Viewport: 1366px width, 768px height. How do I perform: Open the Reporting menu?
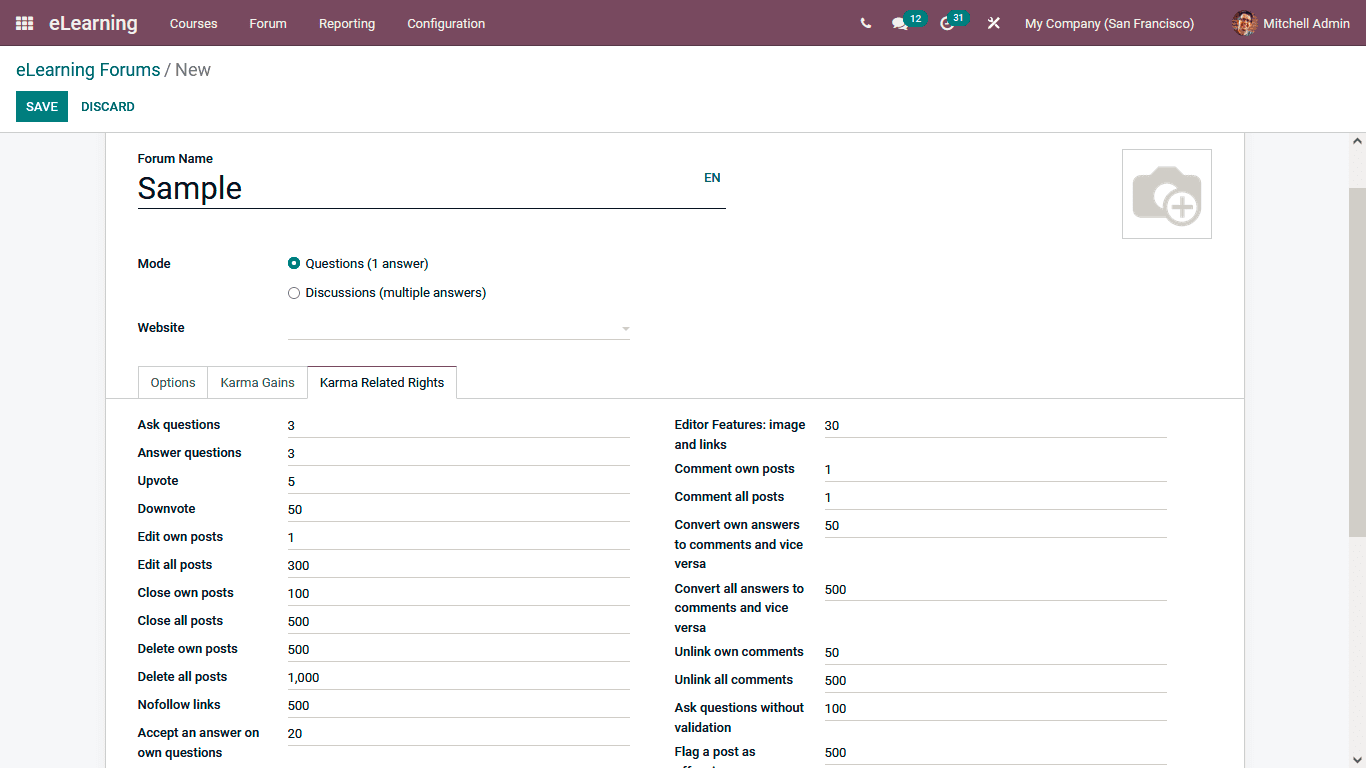click(346, 23)
